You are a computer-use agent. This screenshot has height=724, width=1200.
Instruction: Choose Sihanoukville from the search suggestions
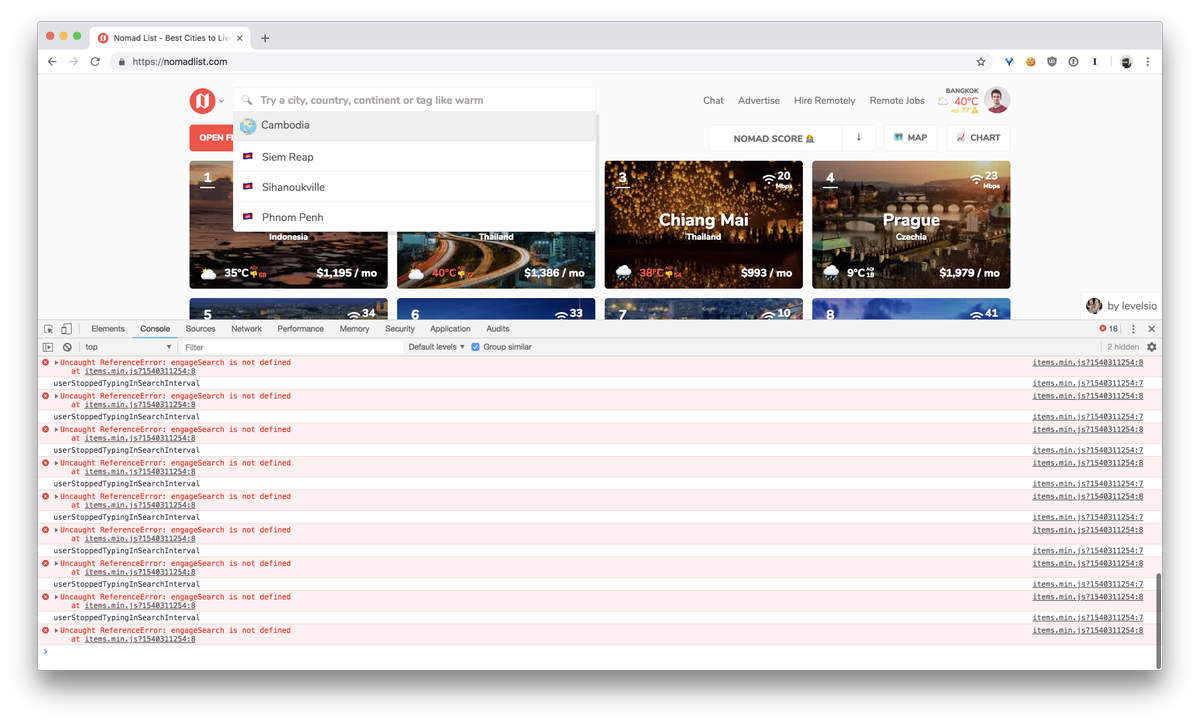[x=415, y=187]
